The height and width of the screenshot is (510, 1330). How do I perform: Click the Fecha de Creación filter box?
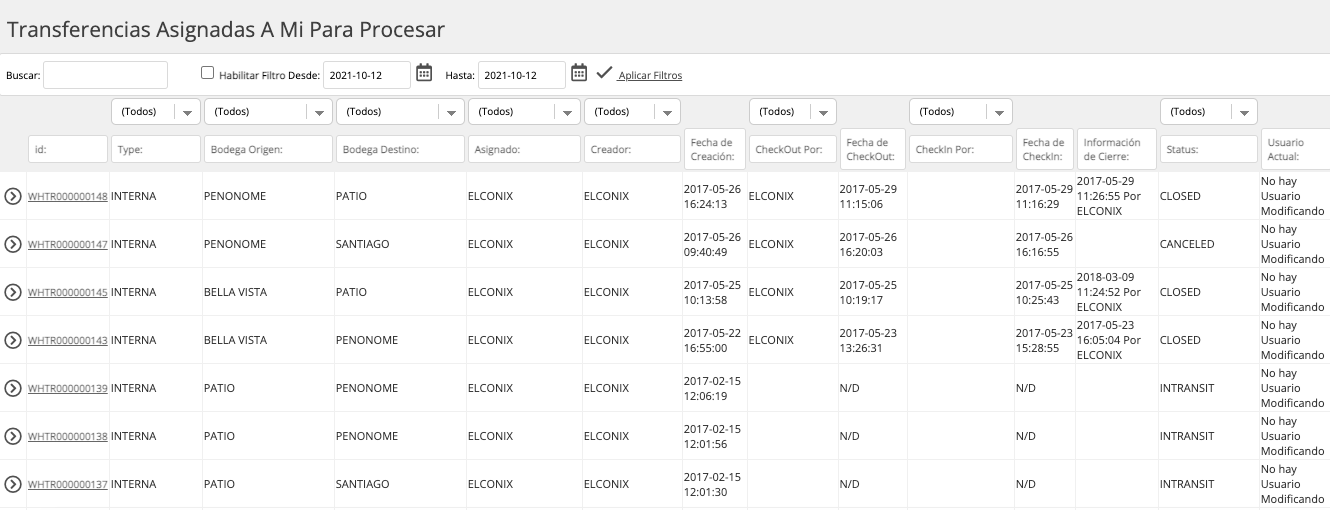coord(715,149)
